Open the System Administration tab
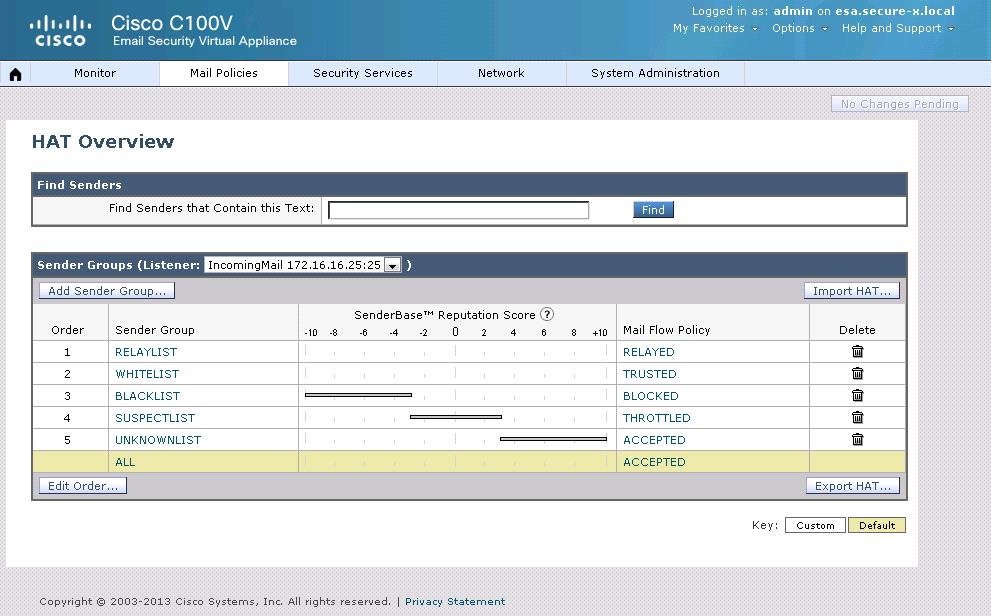This screenshot has height=616, width=991. click(655, 73)
